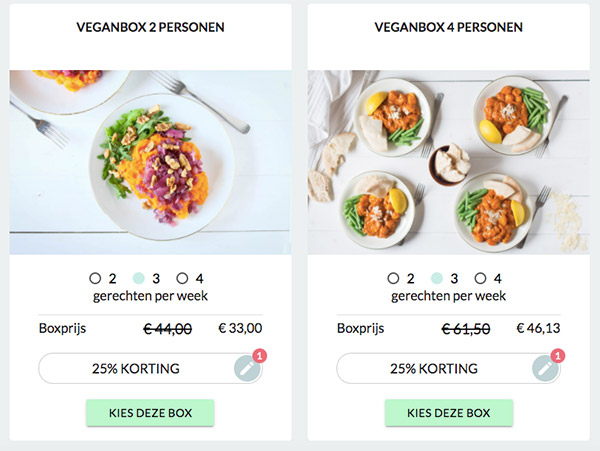The height and width of the screenshot is (451, 600).
Task: Select 2 gerechten for Veganbox 2 personen
Action: pos(96,279)
